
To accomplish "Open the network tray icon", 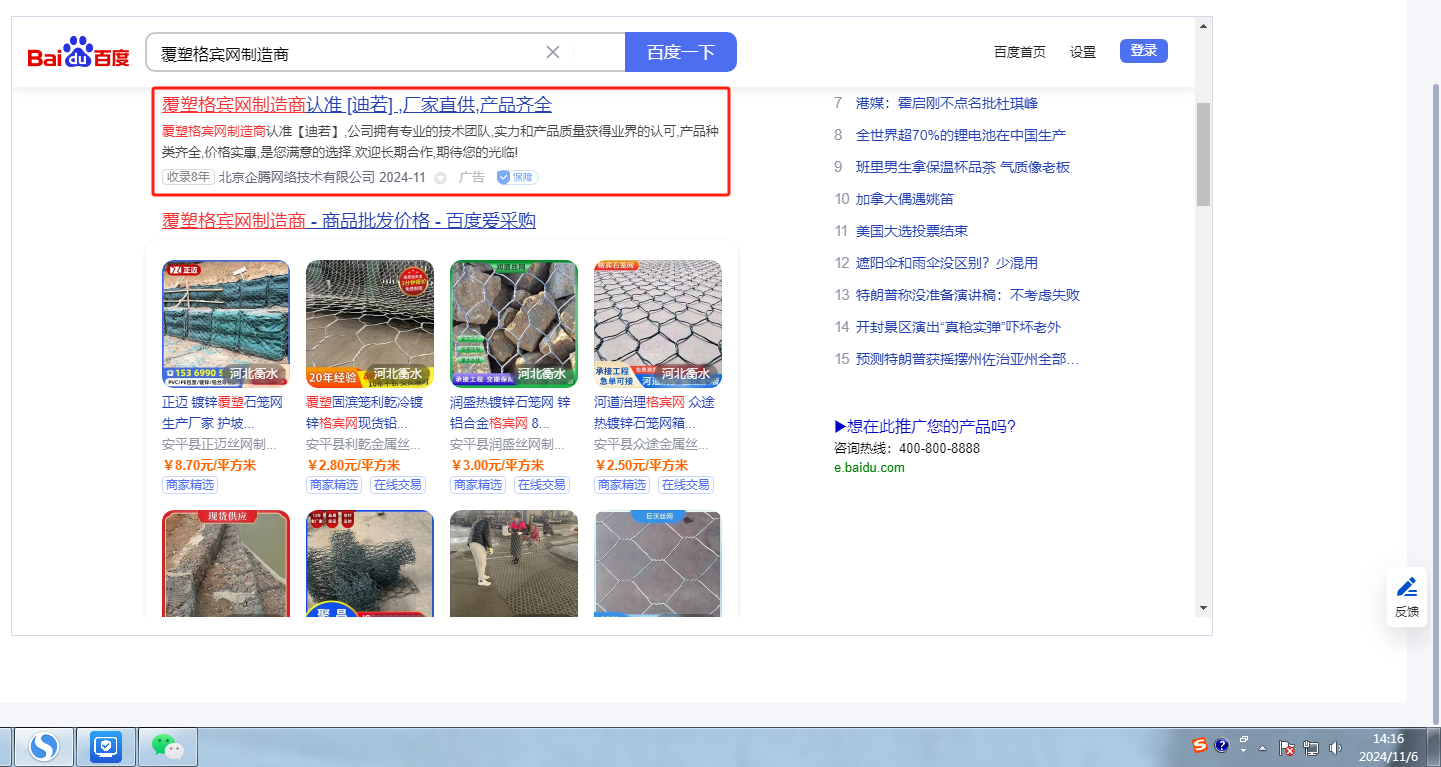I will point(1311,747).
